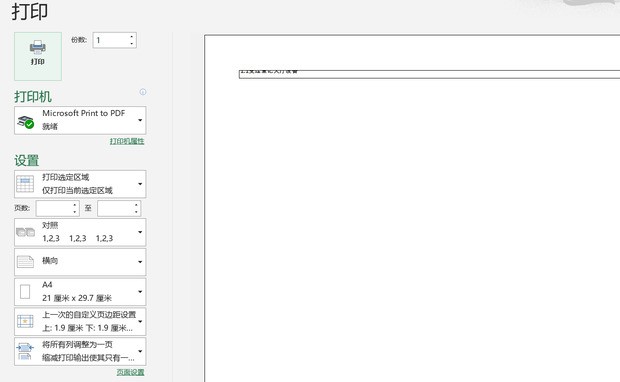
Task: Increase the starting page number
Action: pyautogui.click(x=75, y=205)
